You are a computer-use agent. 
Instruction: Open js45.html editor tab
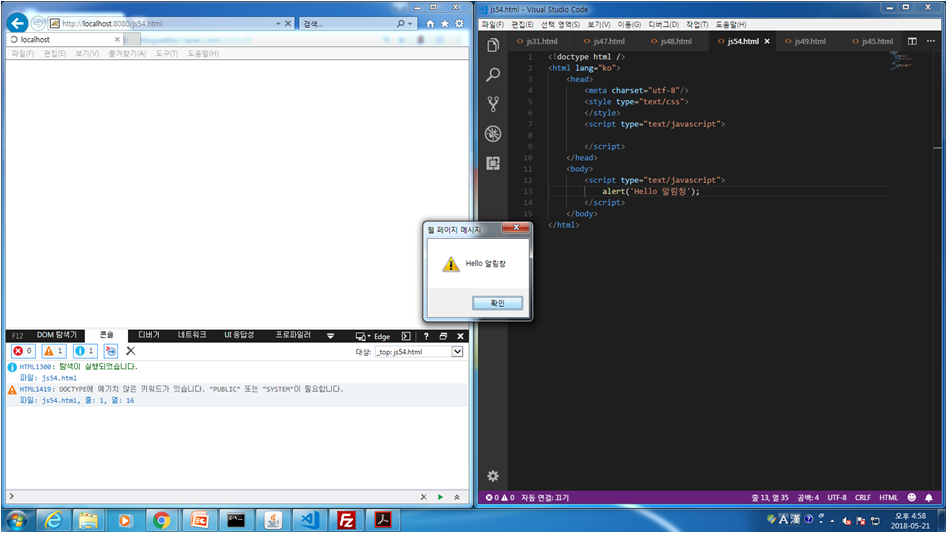pos(872,41)
